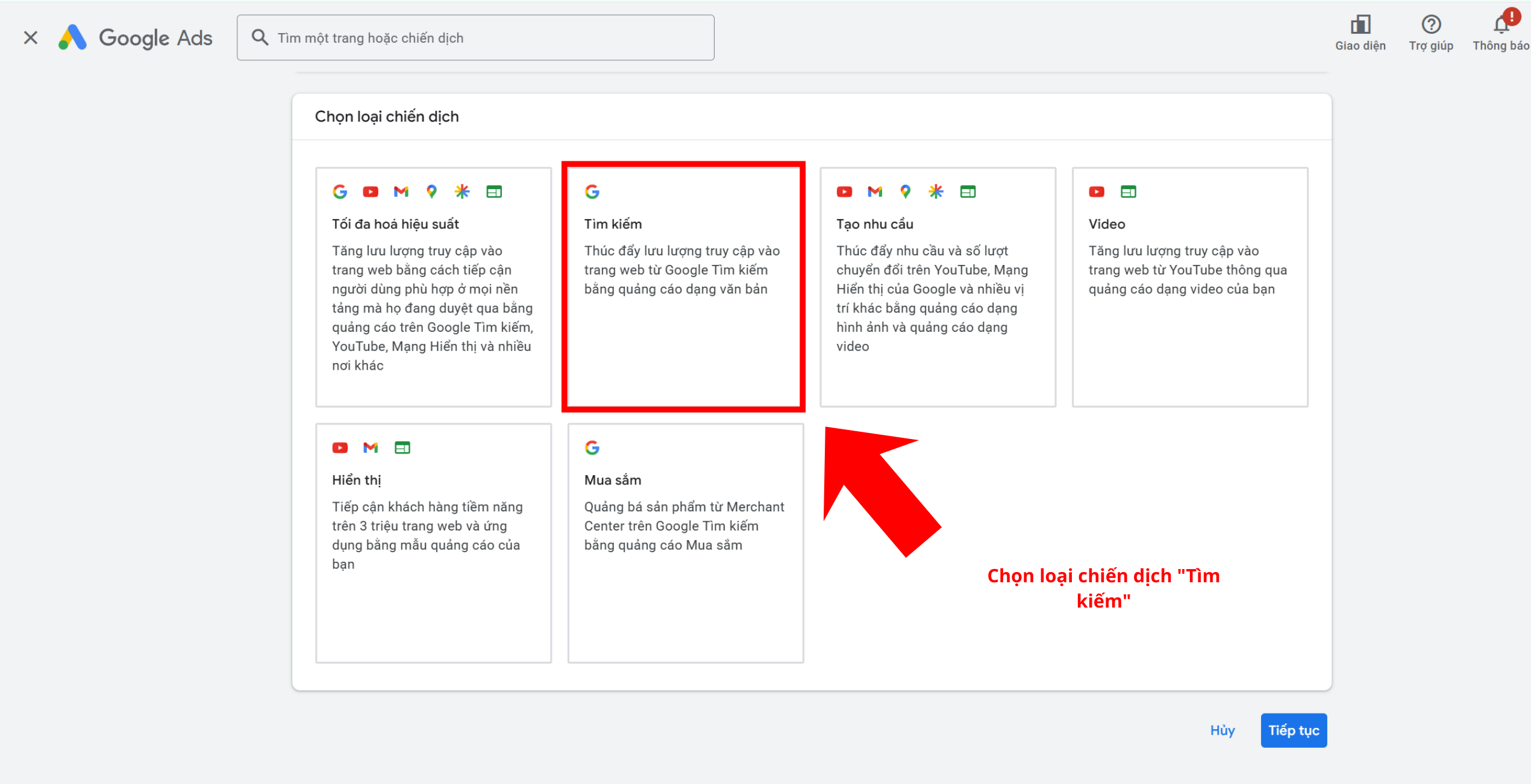Screen dimensions: 1531x784
Task: Click the "Trợ giúp" label text
Action: [1431, 46]
